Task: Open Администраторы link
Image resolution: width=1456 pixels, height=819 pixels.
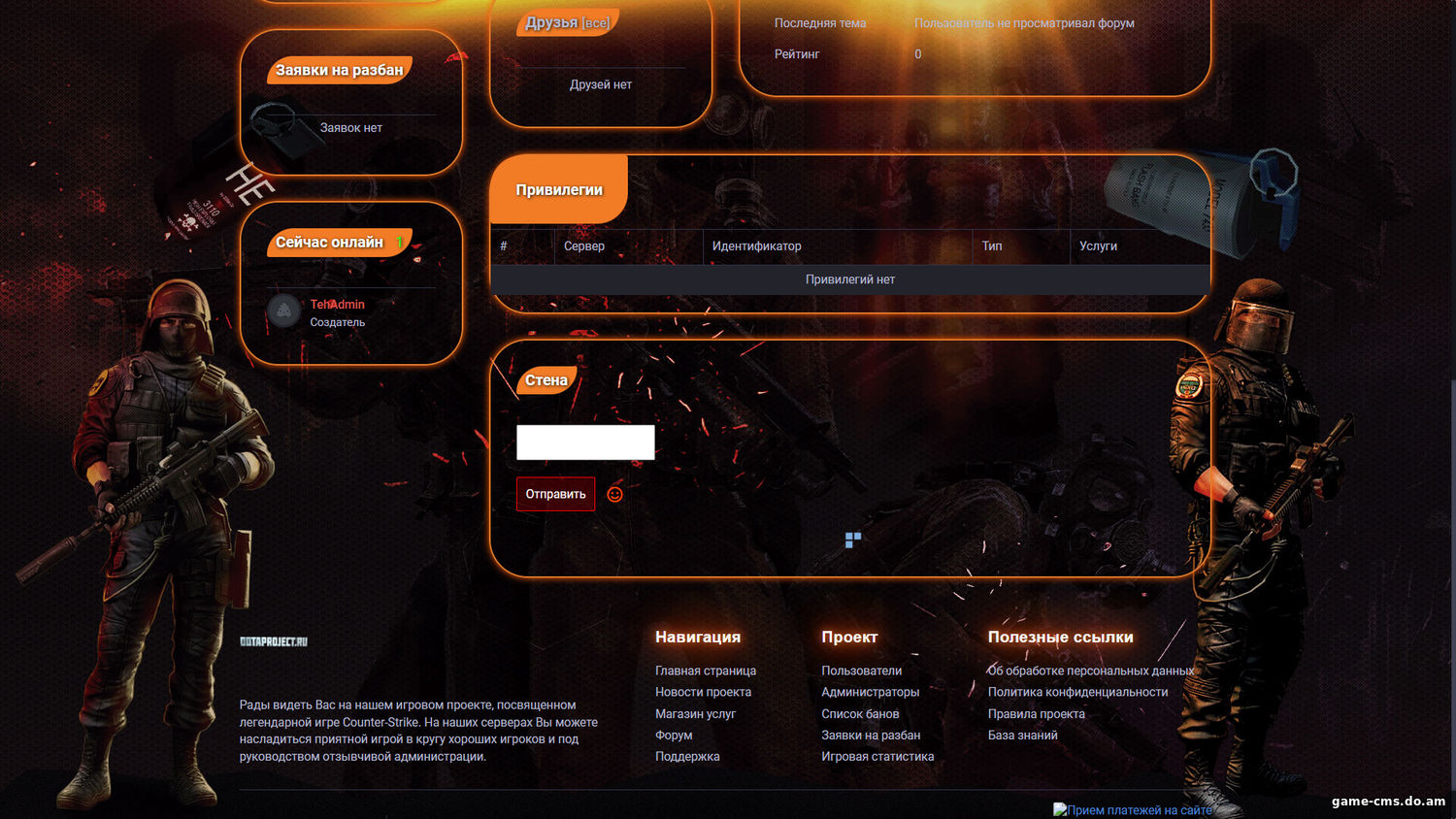Action: [870, 692]
